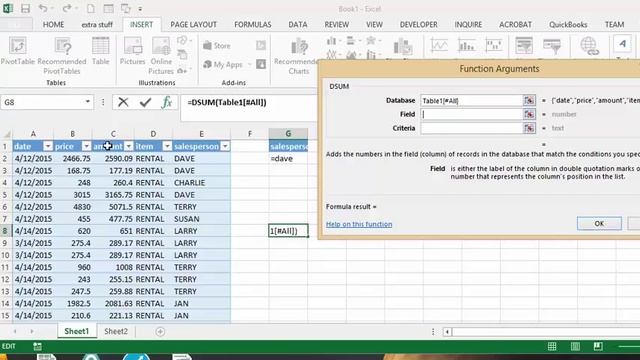
Task: Click into the Criteria input box
Action: 472,128
